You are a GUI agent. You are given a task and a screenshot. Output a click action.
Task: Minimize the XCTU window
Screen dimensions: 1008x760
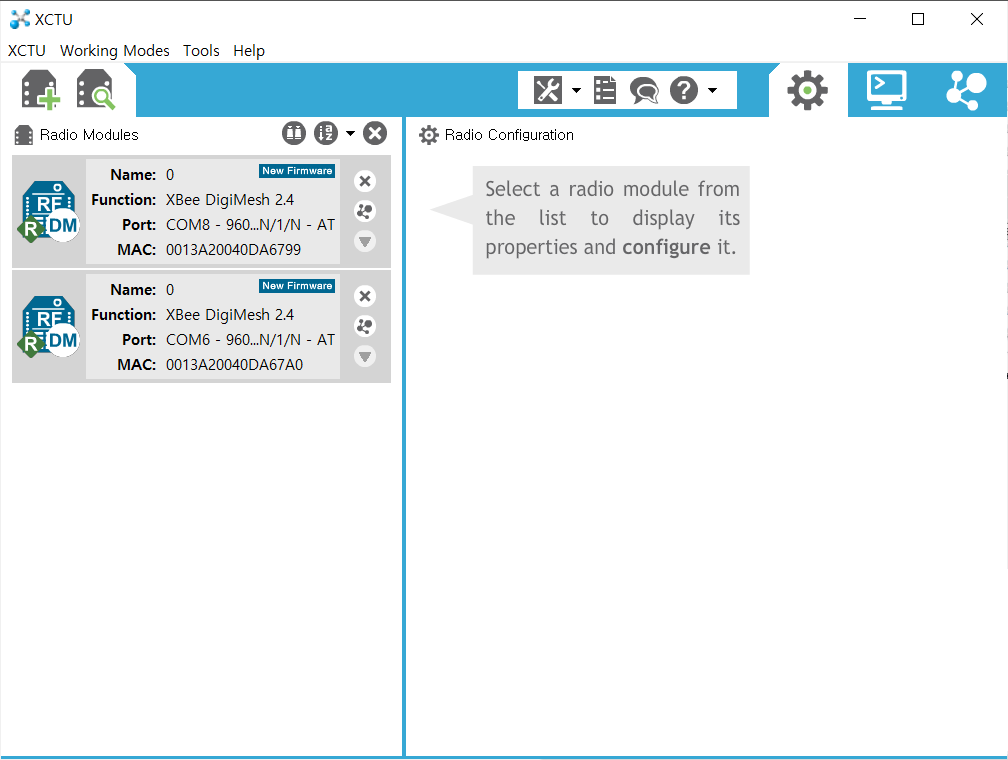click(860, 19)
